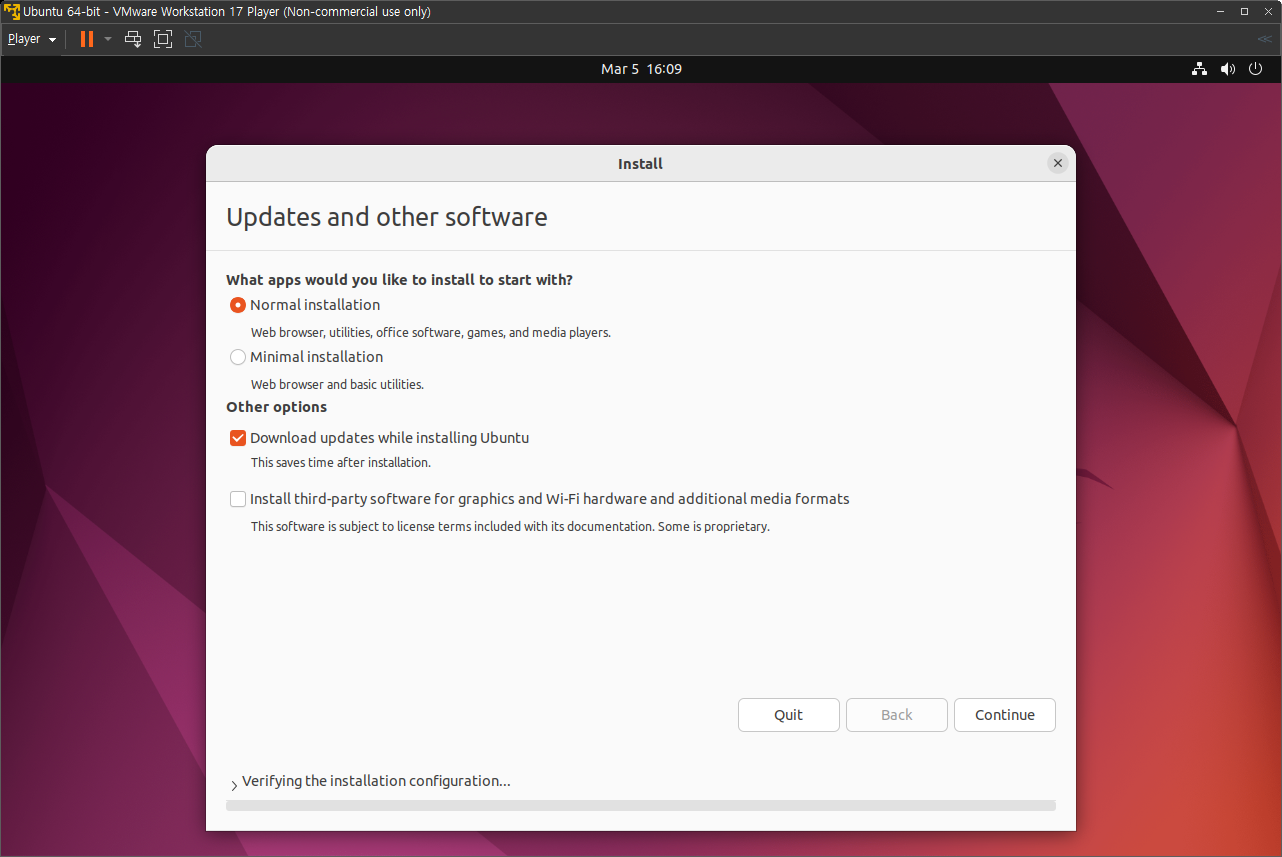Pause the virtual machine
1282x857 pixels.
(x=87, y=39)
